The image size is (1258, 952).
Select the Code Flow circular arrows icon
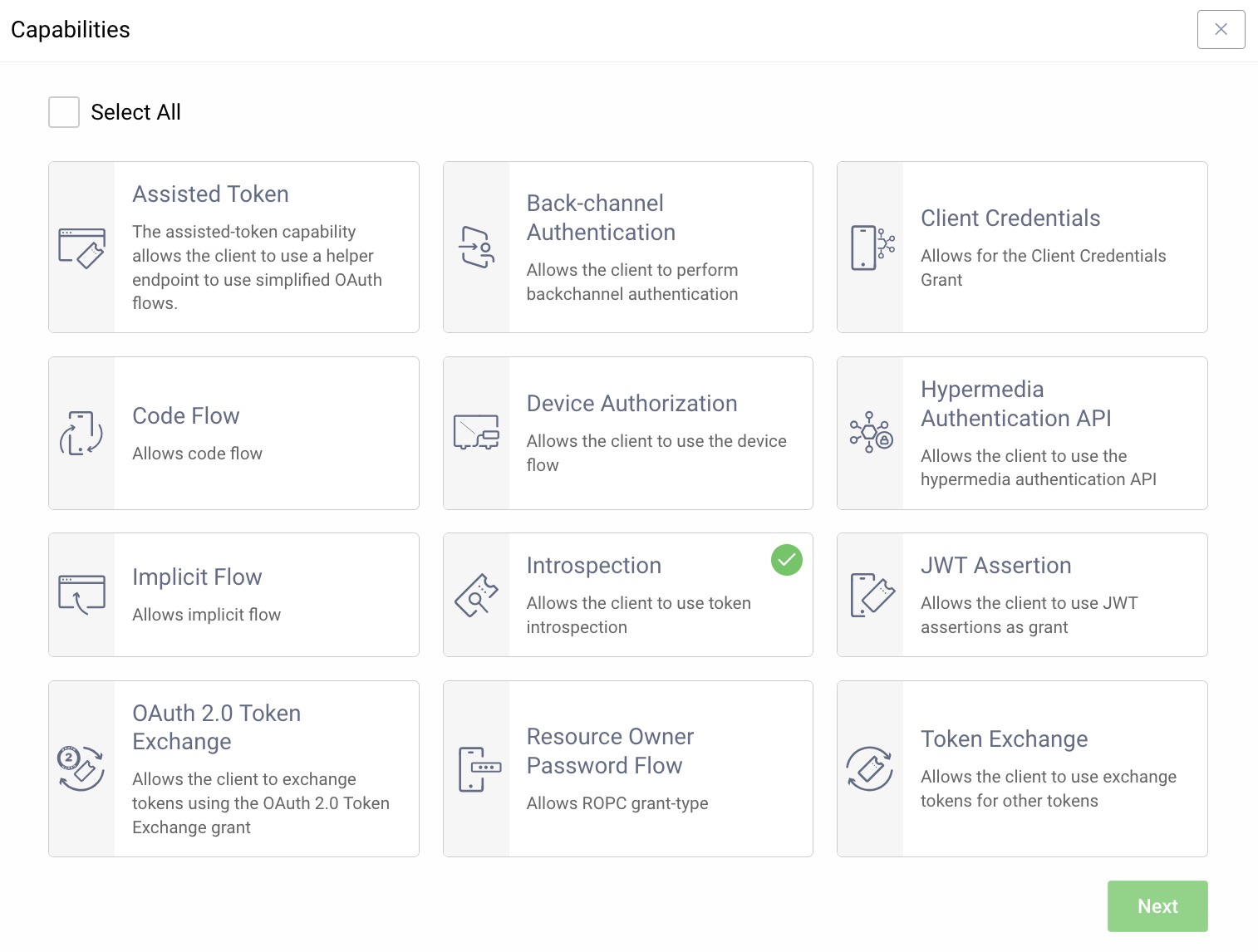(81, 433)
